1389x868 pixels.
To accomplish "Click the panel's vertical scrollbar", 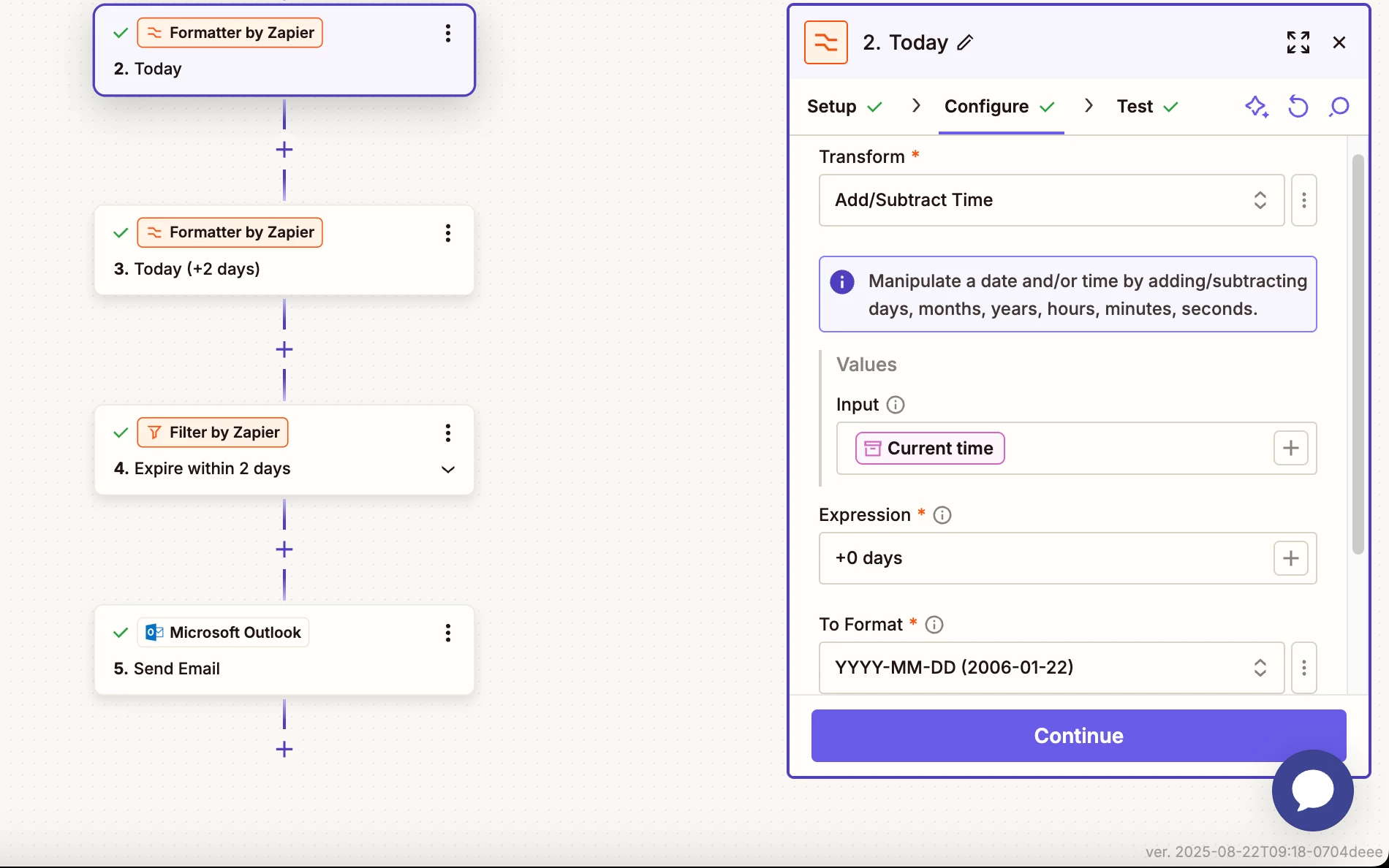I will point(1358,354).
